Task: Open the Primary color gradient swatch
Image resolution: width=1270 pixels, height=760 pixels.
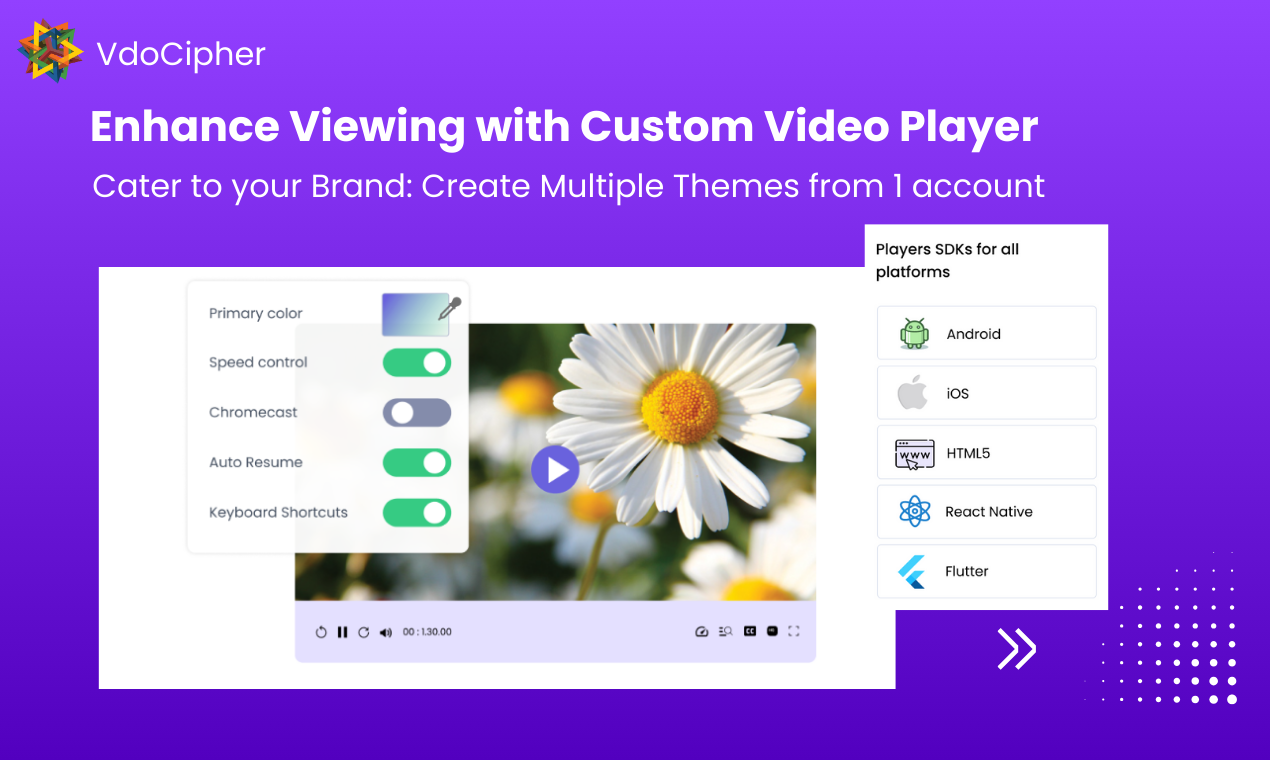Action: pyautogui.click(x=415, y=314)
